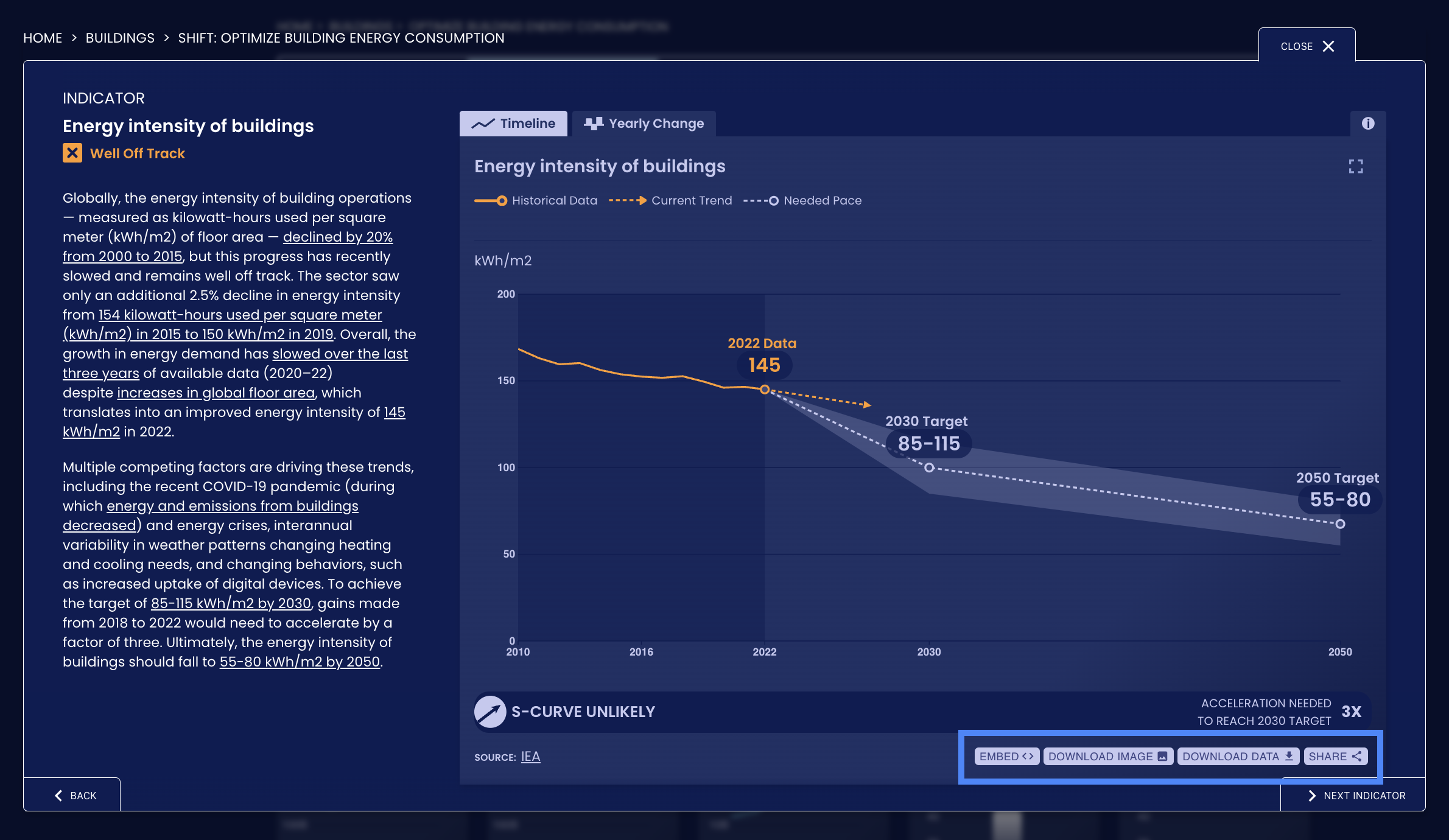This screenshot has width=1449, height=840.
Task: Click the BACK navigation button
Action: (75, 795)
